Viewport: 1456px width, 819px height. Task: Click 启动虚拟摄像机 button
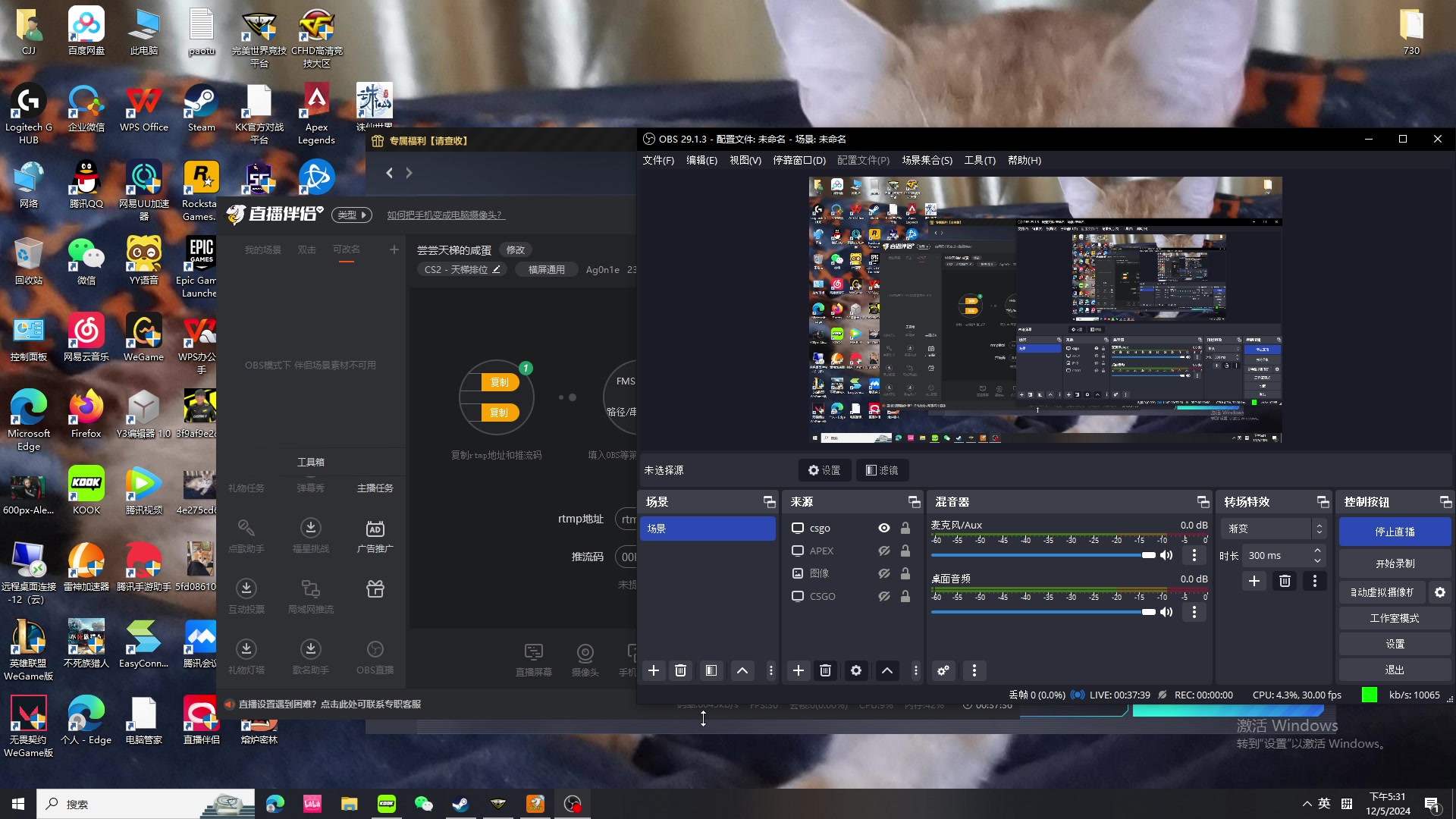pos(1382,592)
